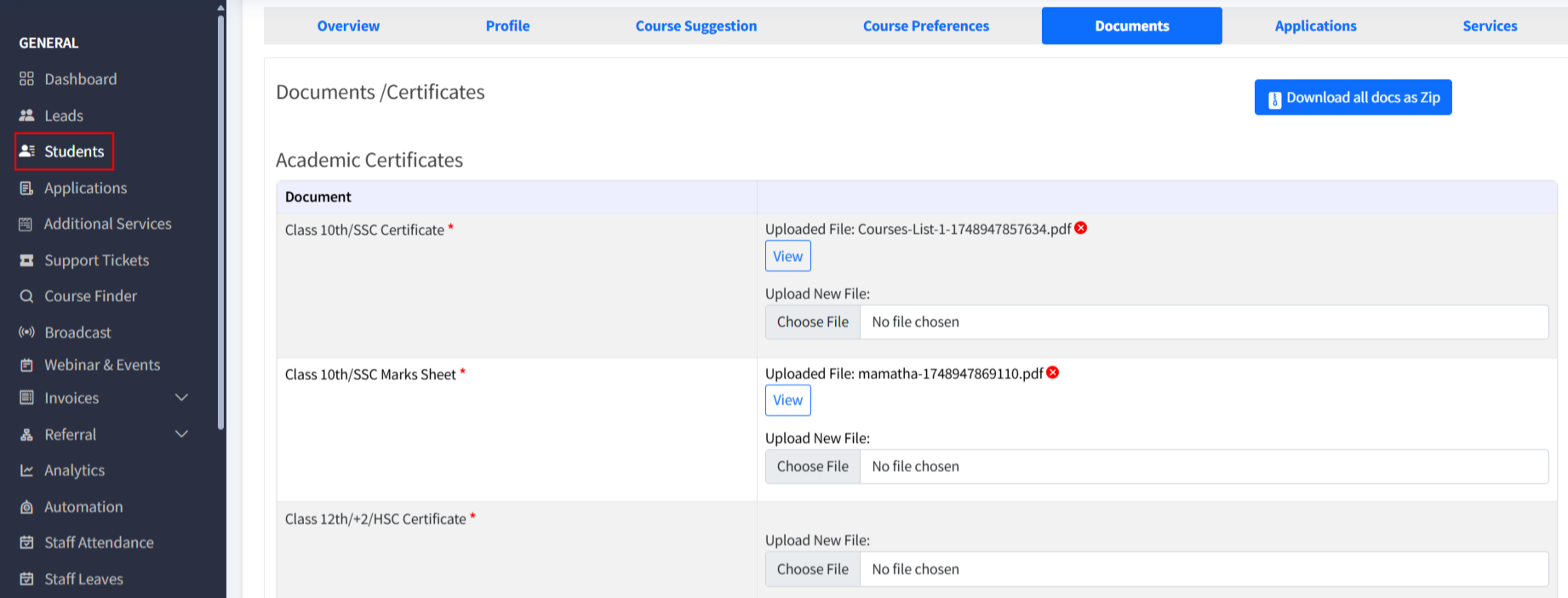The image size is (1568, 598).
Task: Click the Support Tickets icon
Action: [26, 260]
